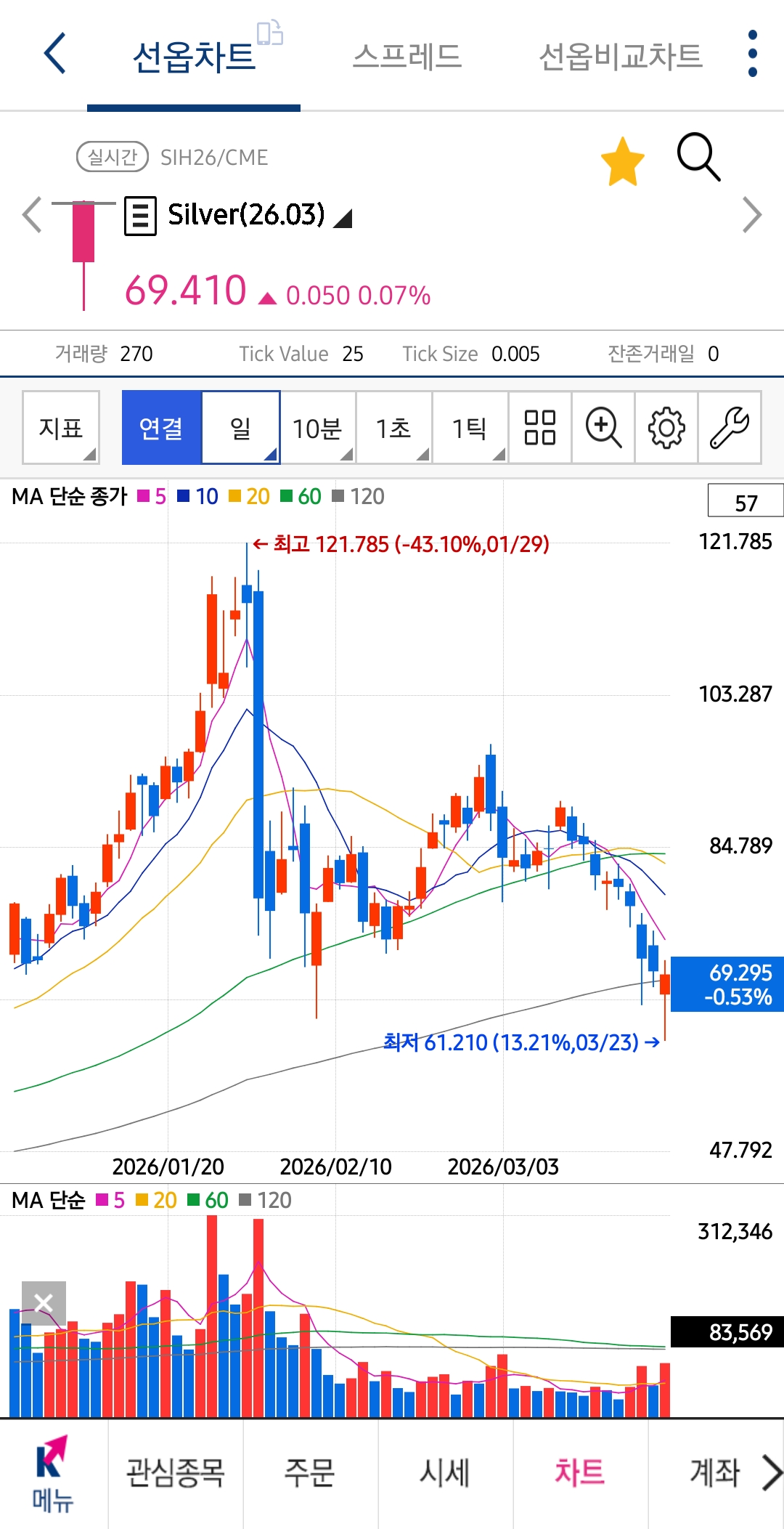Open Silver(26.03) contract dropdown triangle
Image resolution: width=784 pixels, height=1529 pixels.
(343, 218)
